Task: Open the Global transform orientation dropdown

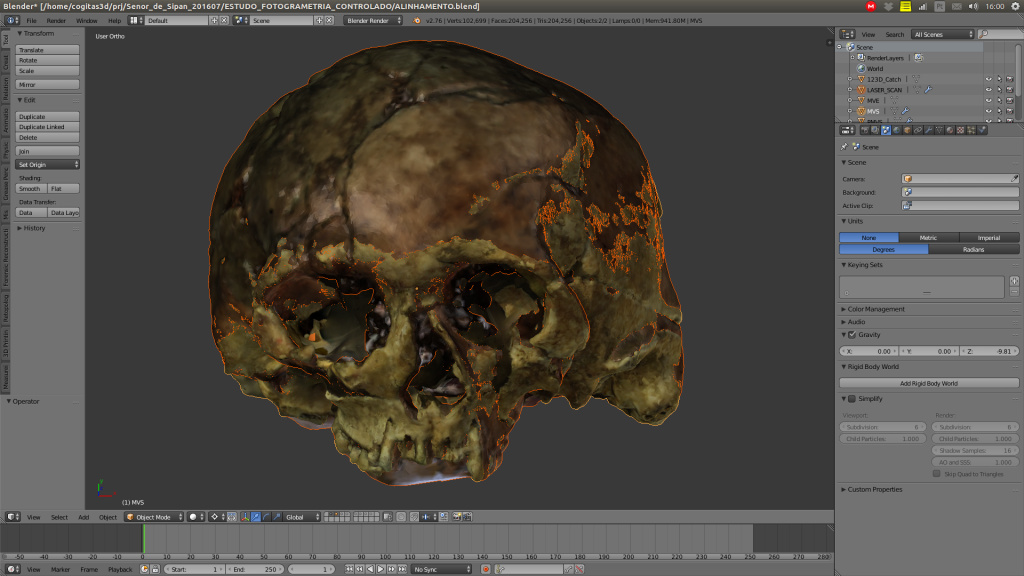Action: pyautogui.click(x=302, y=517)
